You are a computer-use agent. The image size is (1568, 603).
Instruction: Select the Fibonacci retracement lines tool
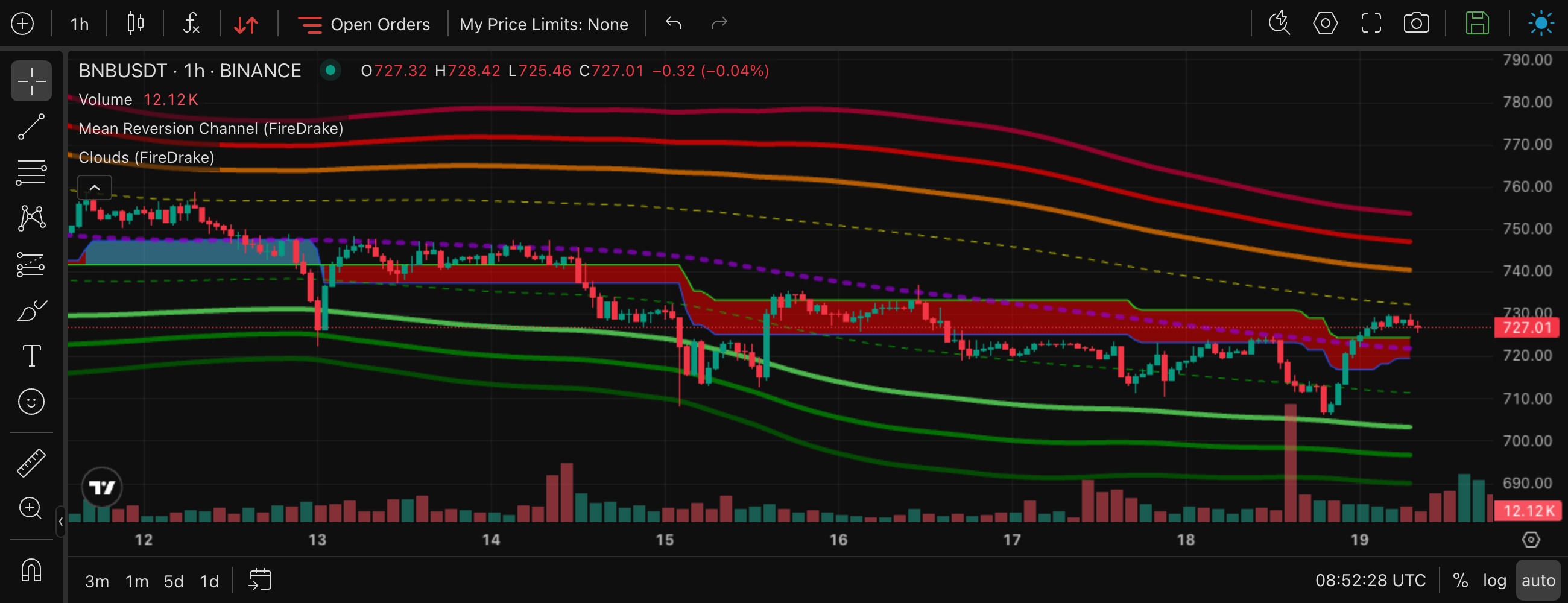pos(31,172)
